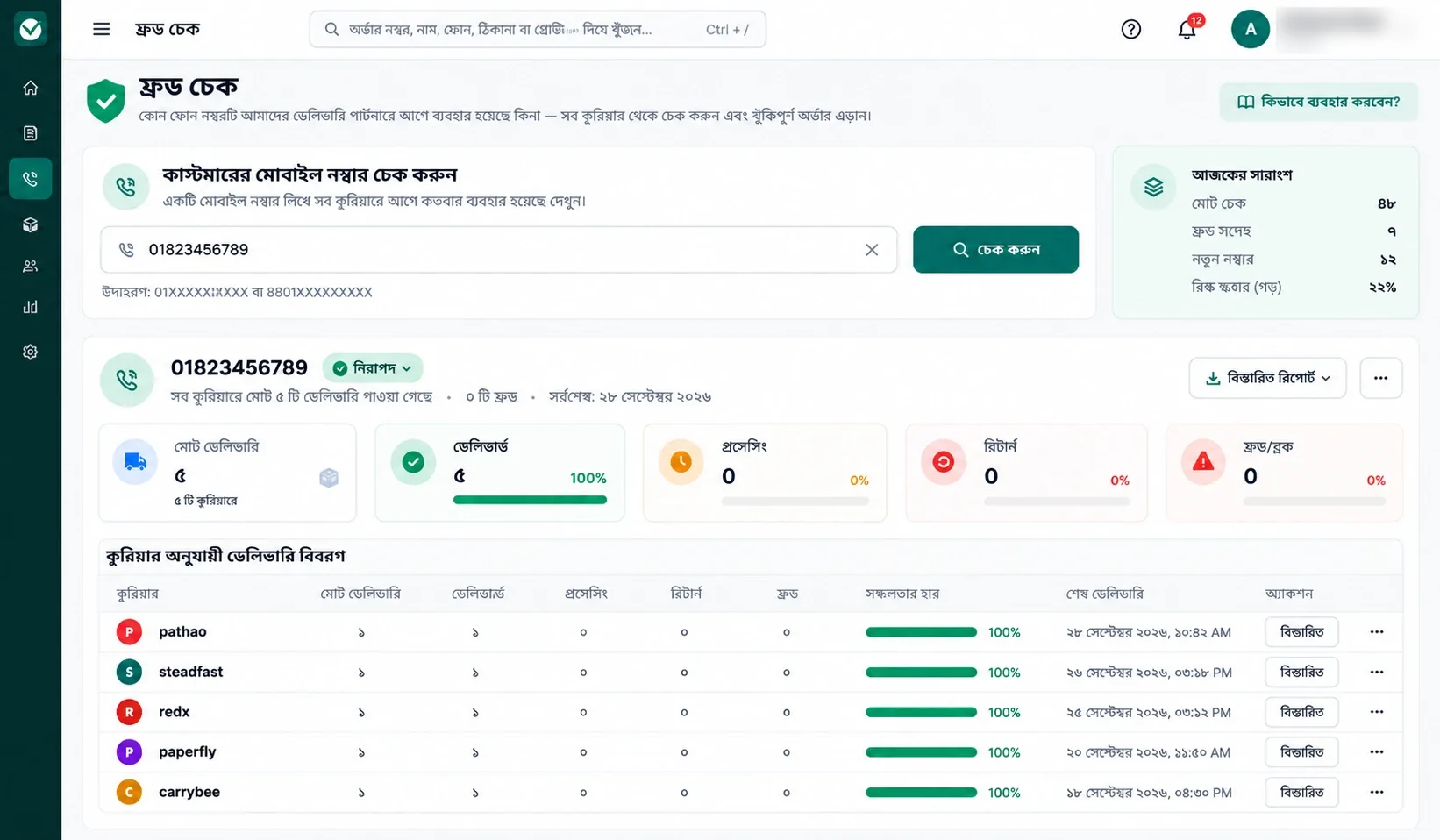The width and height of the screenshot is (1440, 840).
Task: Click the শেষ ডেলিভারি column header
Action: pos(1105,594)
